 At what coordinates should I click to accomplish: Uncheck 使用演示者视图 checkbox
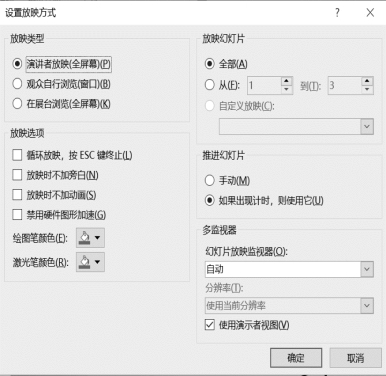coord(210,324)
